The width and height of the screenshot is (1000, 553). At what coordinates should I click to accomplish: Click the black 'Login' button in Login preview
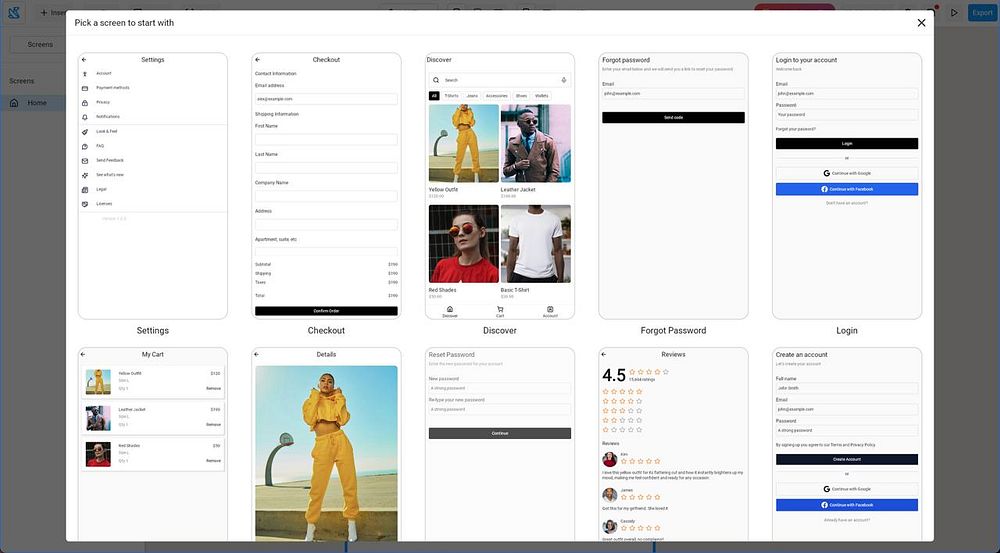click(846, 144)
